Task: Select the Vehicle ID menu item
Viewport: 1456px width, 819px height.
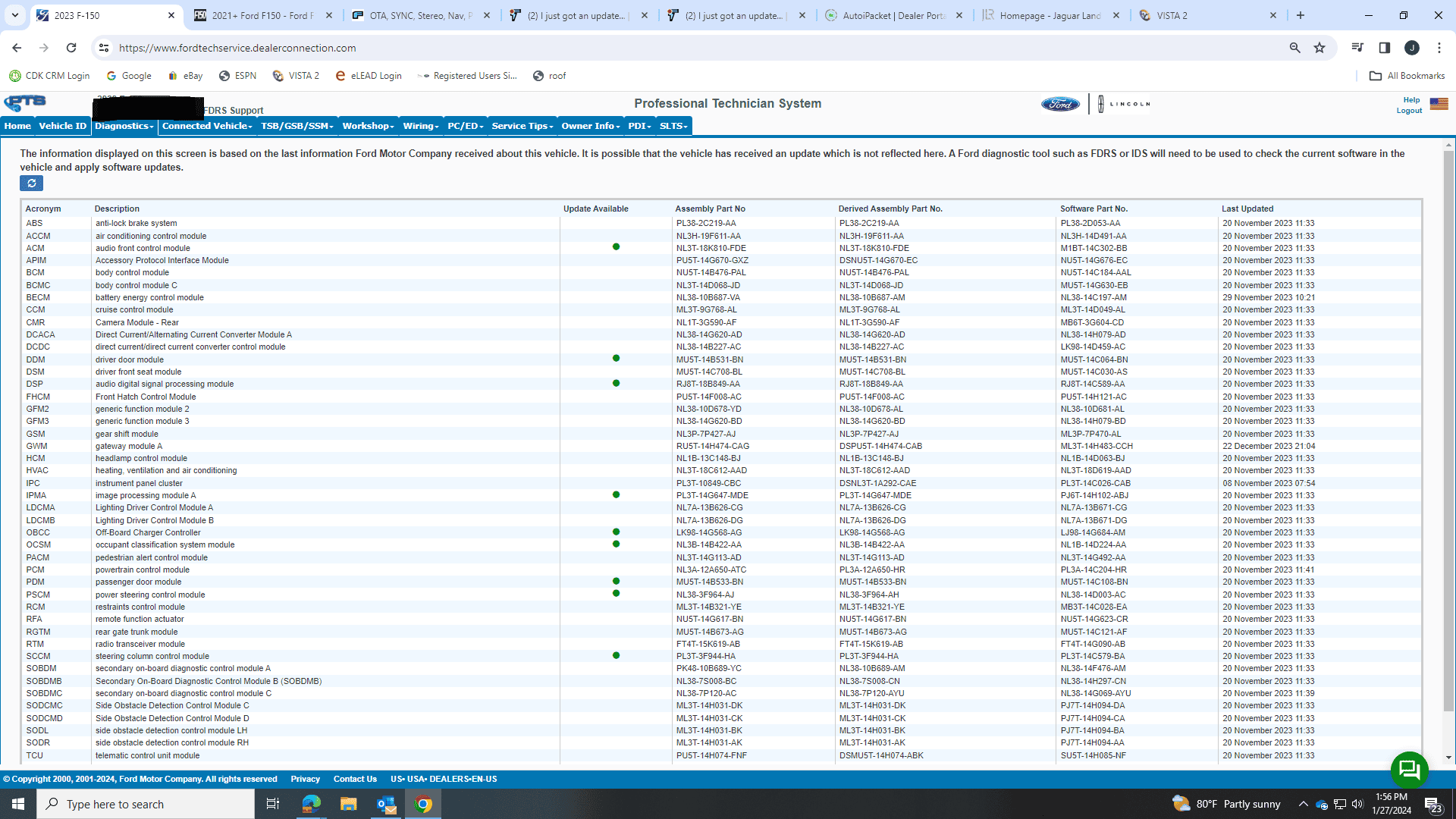Action: click(x=63, y=126)
